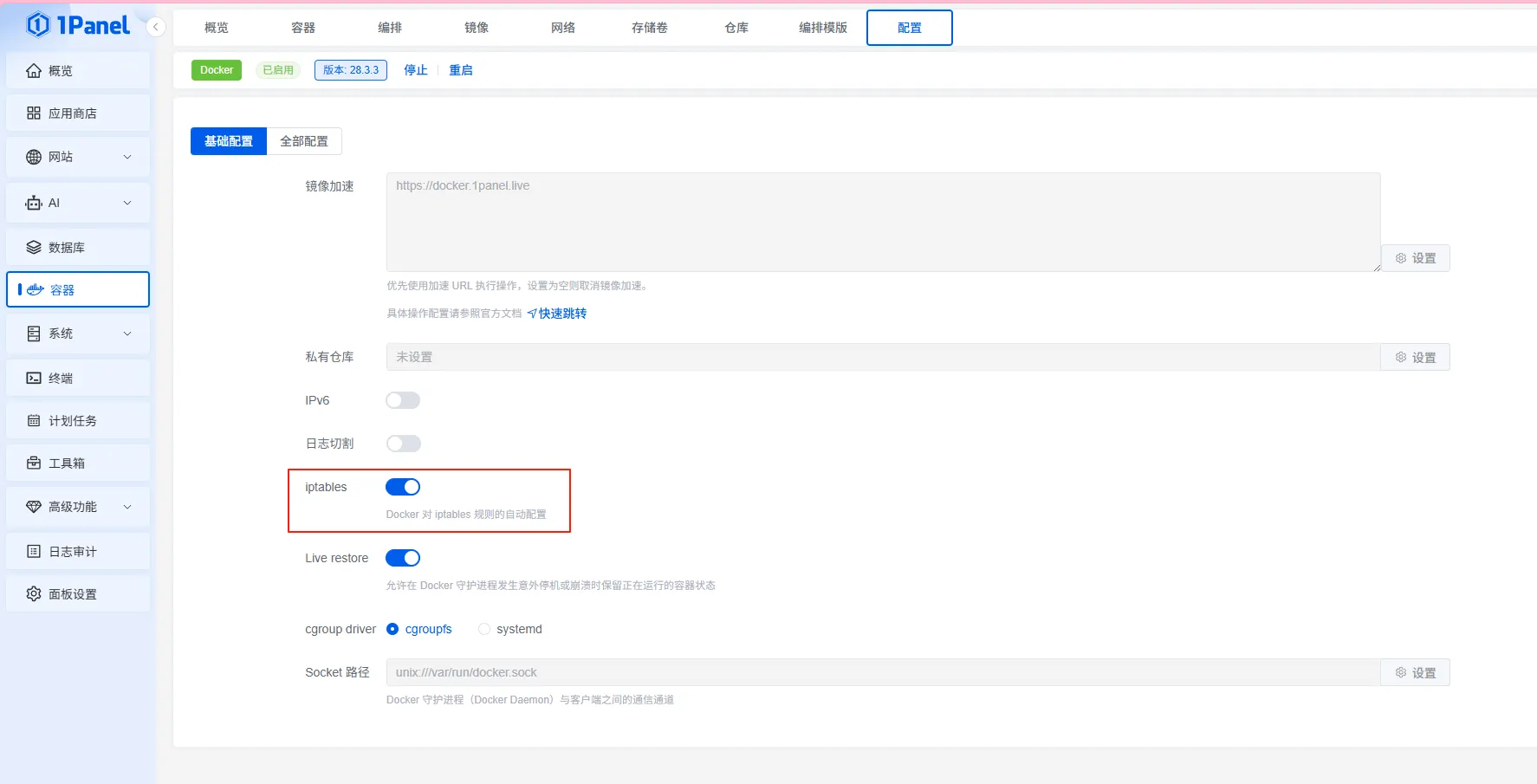Click the 1Panel logo icon
This screenshot has height=784, width=1537.
pyautogui.click(x=38, y=25)
